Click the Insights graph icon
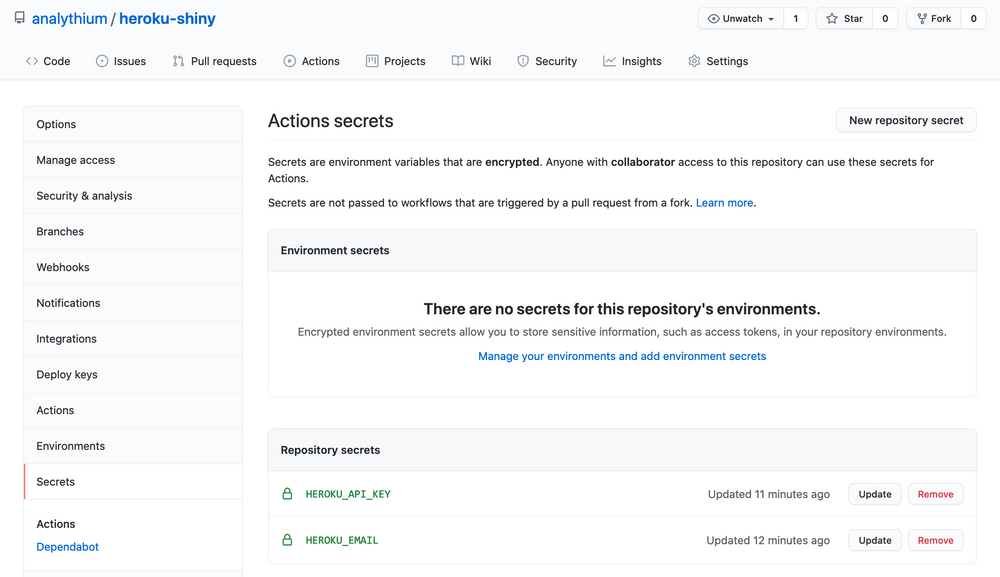Viewport: 1000px width, 577px height. [x=607, y=61]
